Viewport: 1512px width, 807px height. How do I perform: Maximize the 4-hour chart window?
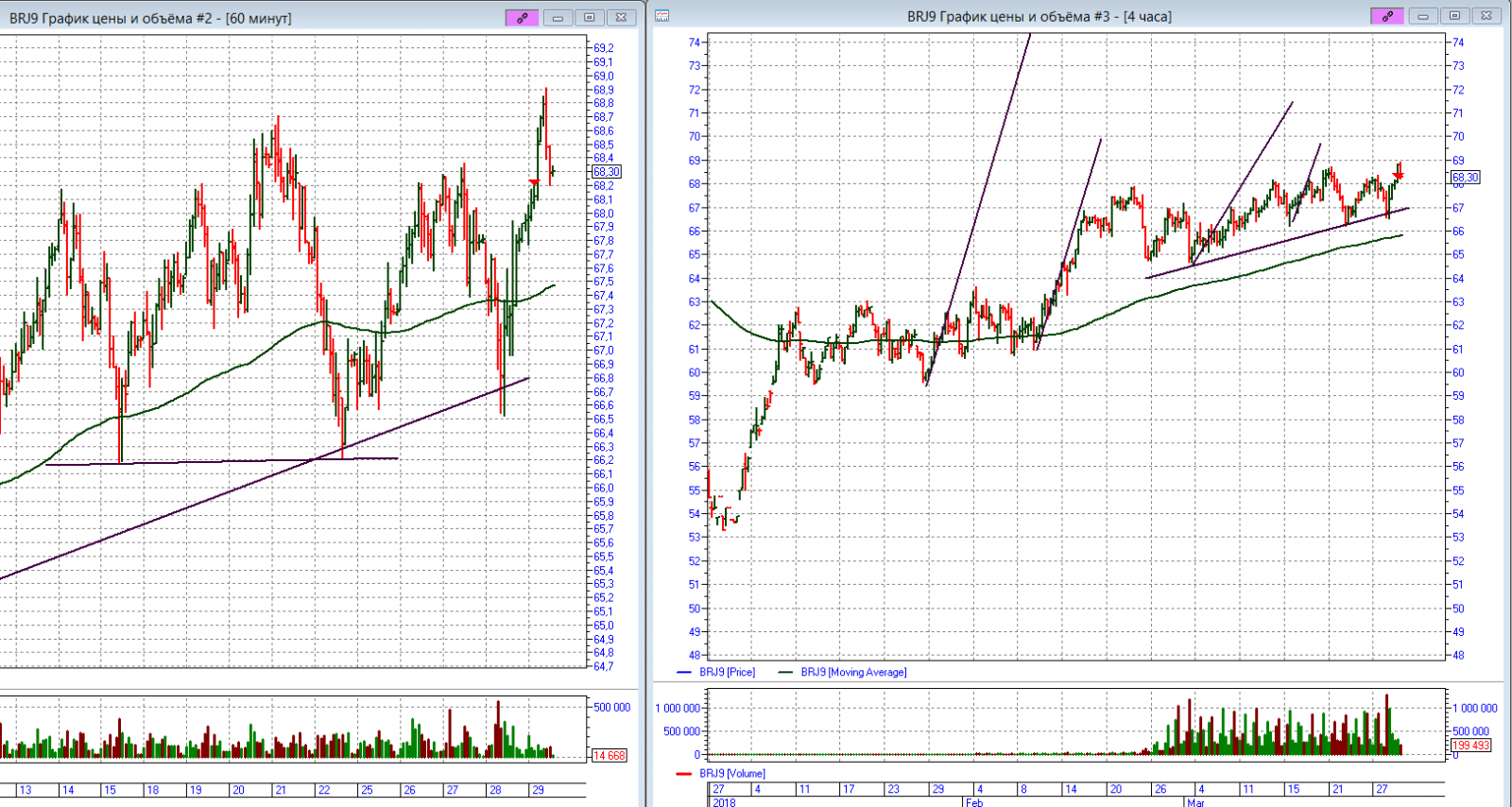(1455, 16)
